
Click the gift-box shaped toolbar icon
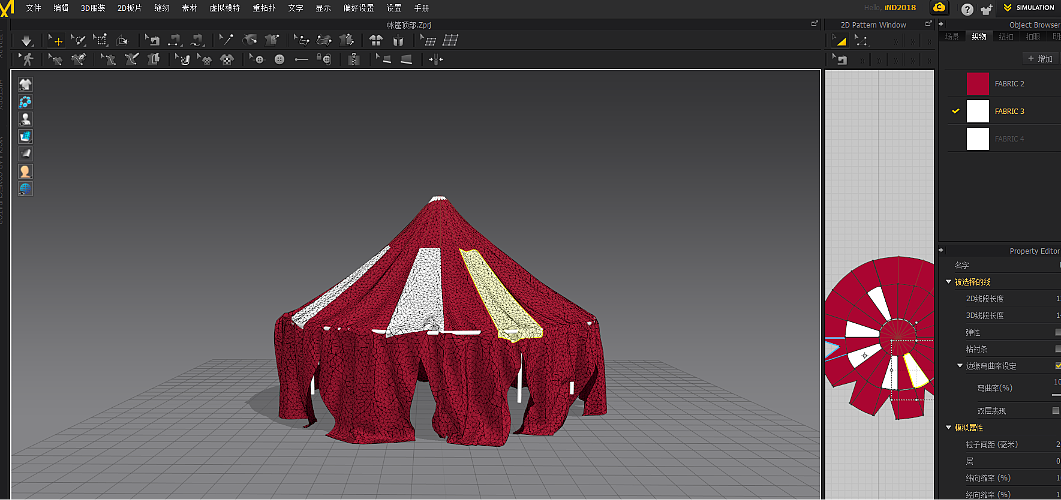pyautogui.click(x=398, y=41)
